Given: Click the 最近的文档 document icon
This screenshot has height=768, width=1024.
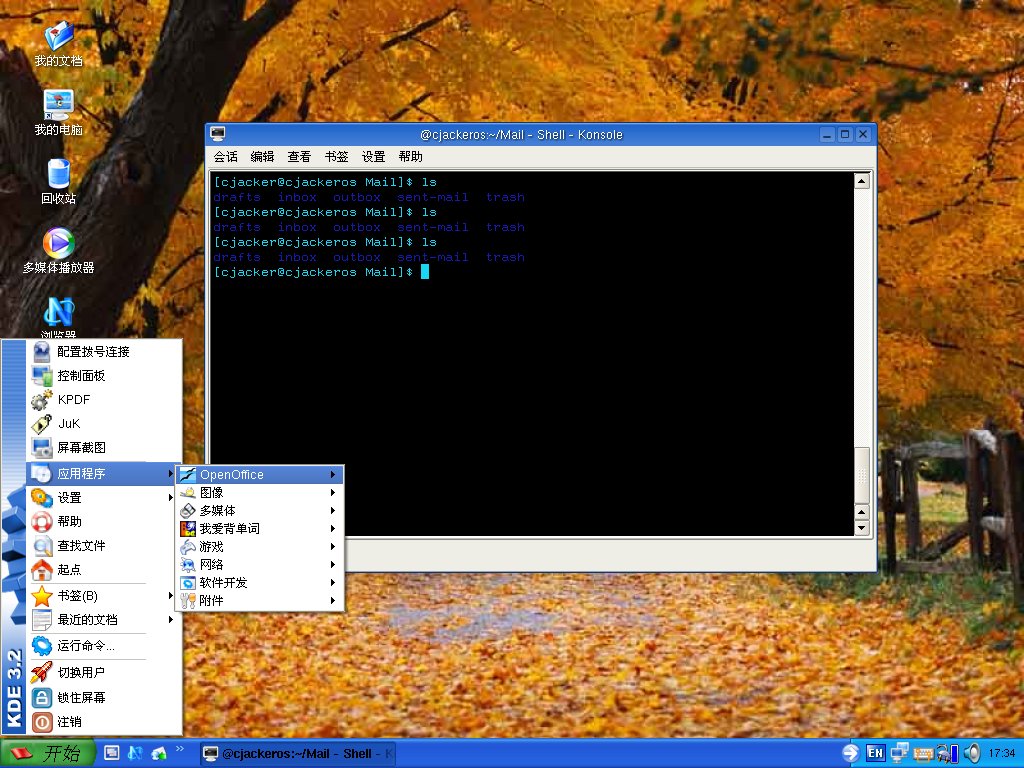Looking at the screenshot, I should pyautogui.click(x=42, y=620).
